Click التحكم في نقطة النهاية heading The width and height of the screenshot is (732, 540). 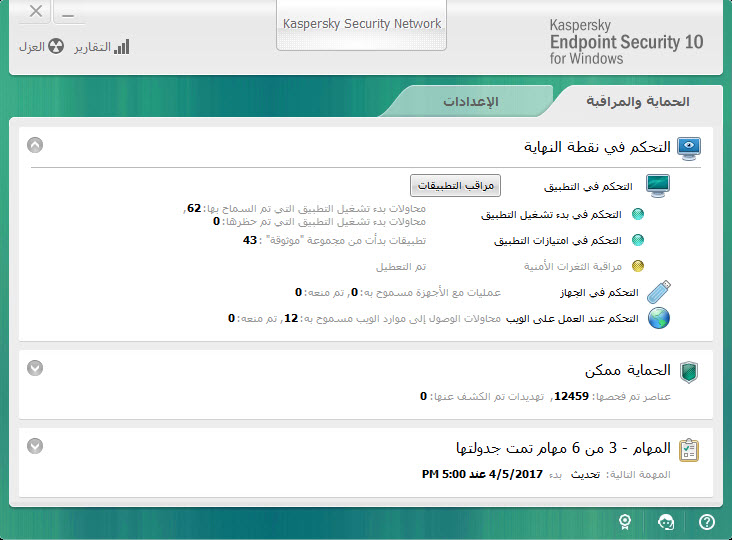click(x=597, y=147)
